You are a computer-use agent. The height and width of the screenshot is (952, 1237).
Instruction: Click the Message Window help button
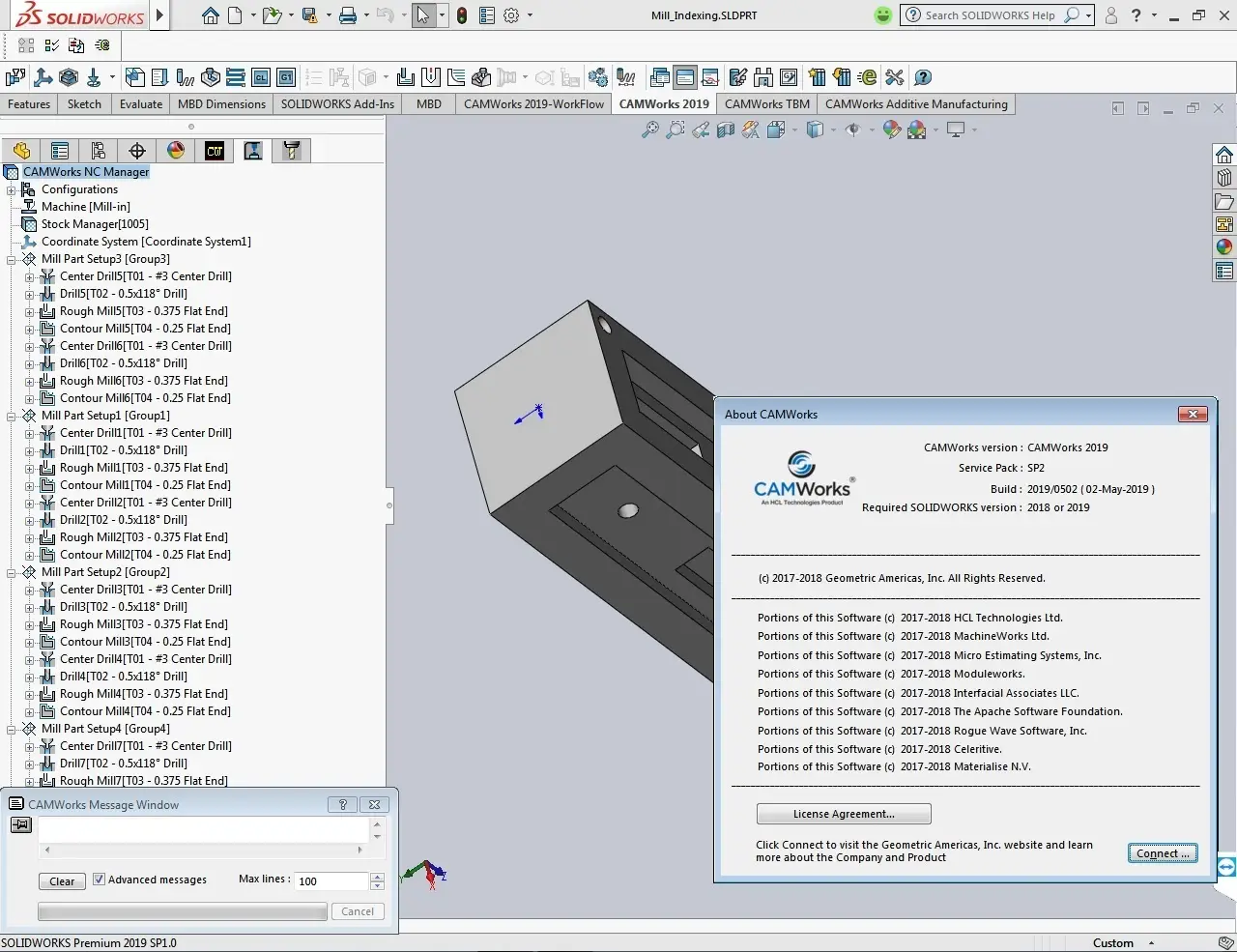(342, 804)
